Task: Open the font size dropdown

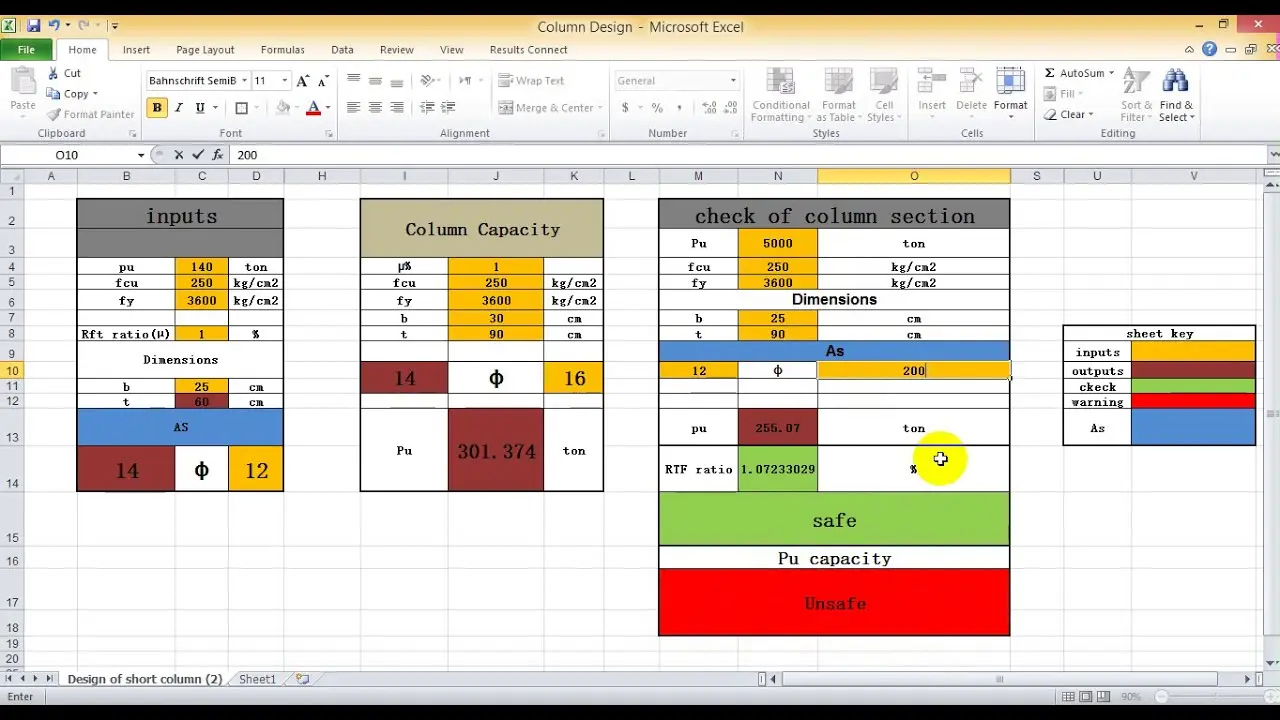Action: pos(284,81)
